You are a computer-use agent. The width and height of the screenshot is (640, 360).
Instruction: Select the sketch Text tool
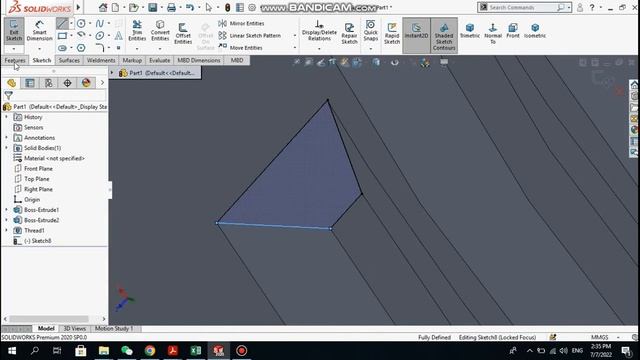click(118, 36)
